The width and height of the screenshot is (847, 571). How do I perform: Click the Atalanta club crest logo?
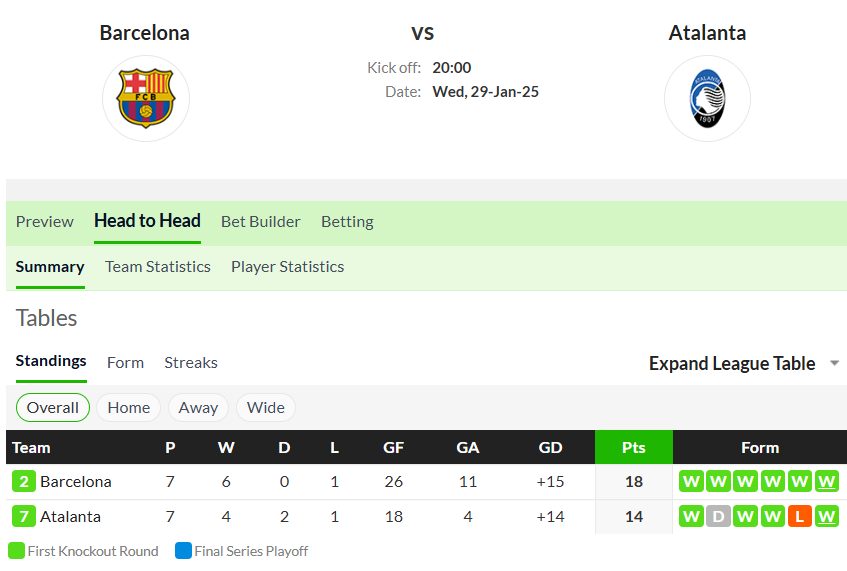point(707,98)
